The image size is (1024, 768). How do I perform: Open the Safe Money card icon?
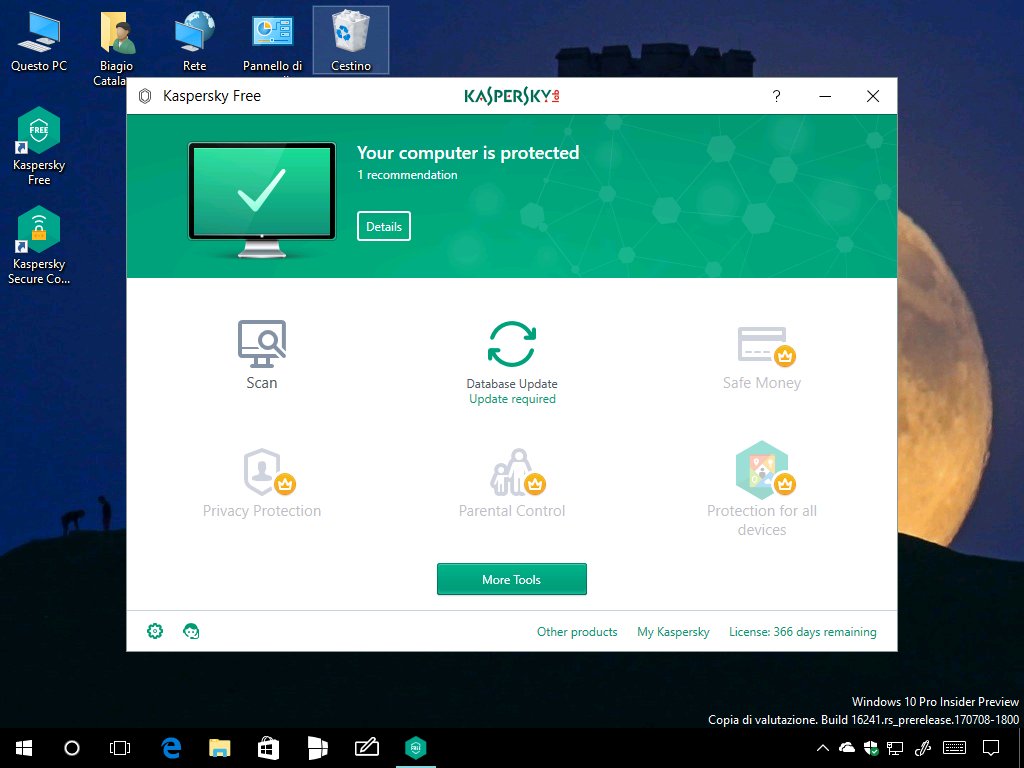click(766, 346)
